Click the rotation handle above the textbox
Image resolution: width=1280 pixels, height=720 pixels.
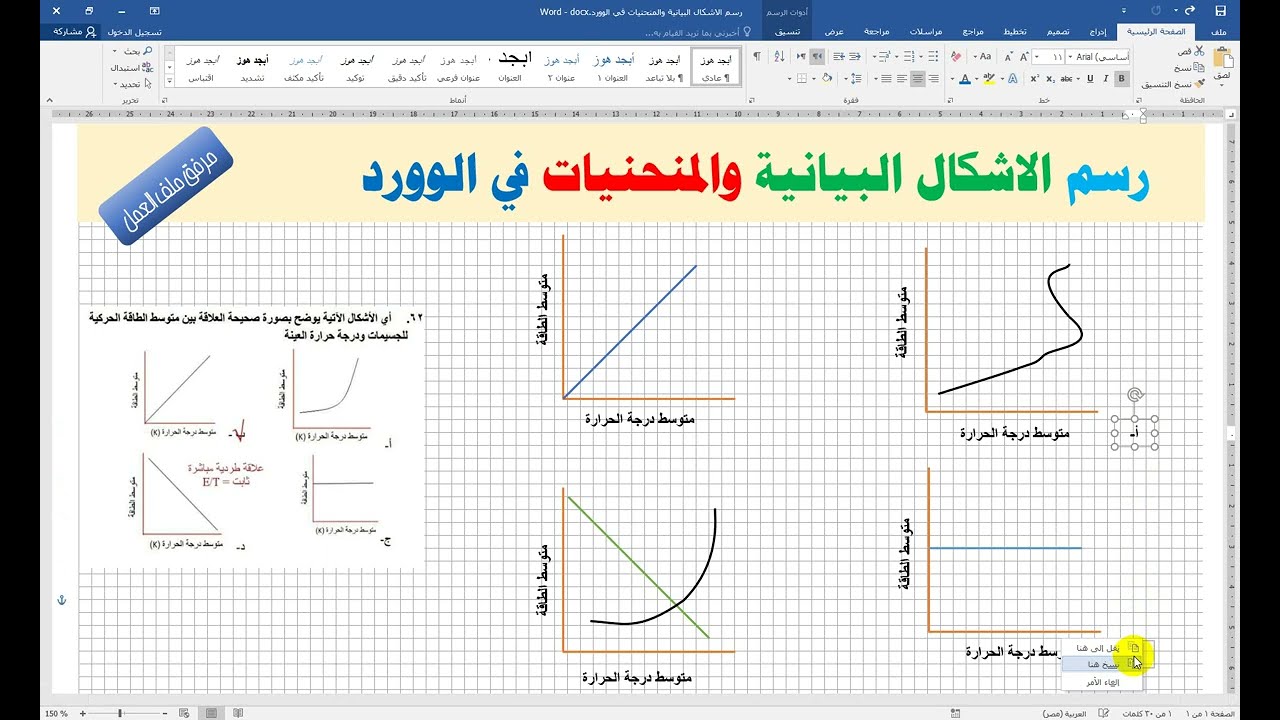click(x=1135, y=396)
